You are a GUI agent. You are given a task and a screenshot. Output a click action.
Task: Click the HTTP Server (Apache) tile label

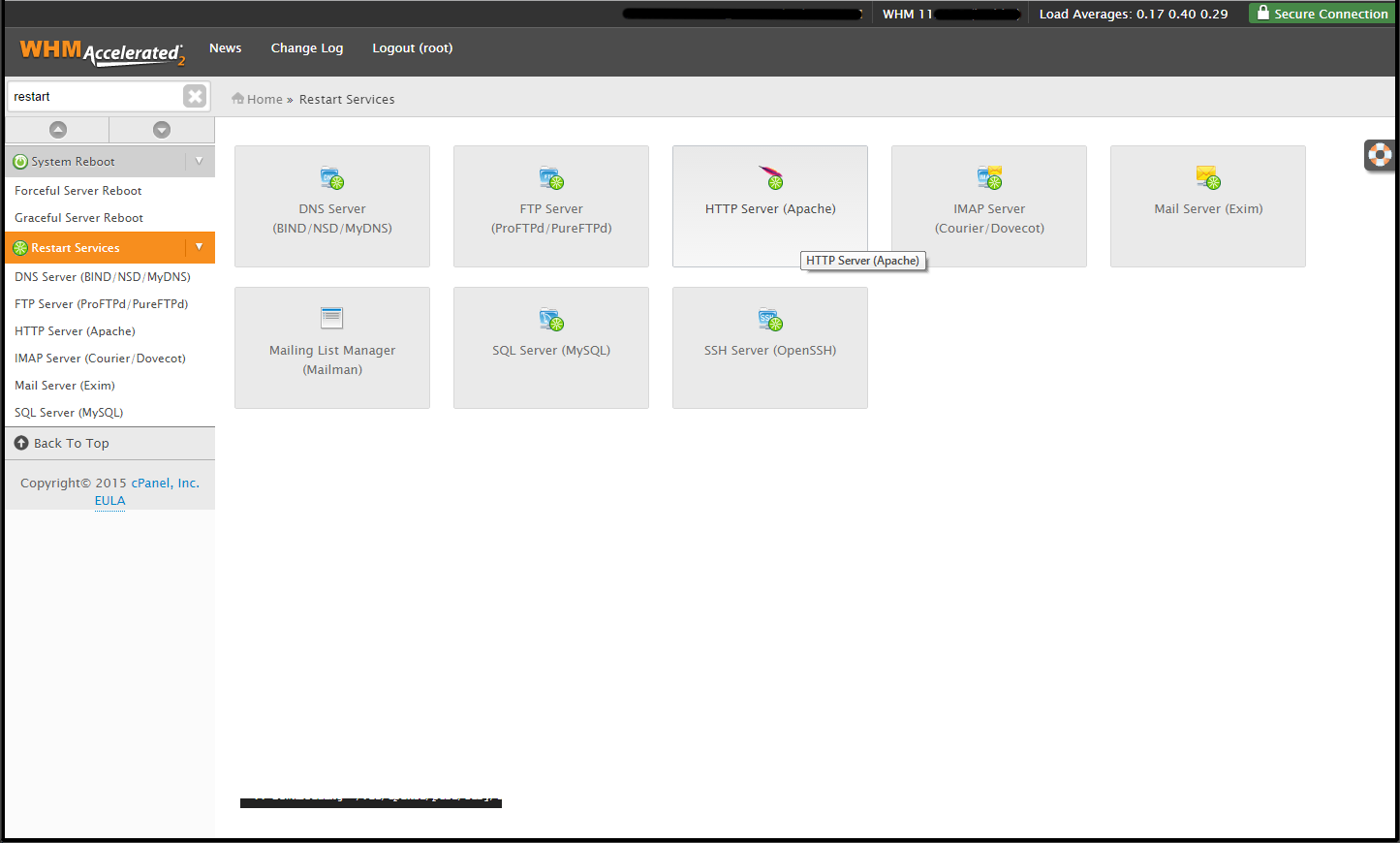click(x=770, y=209)
